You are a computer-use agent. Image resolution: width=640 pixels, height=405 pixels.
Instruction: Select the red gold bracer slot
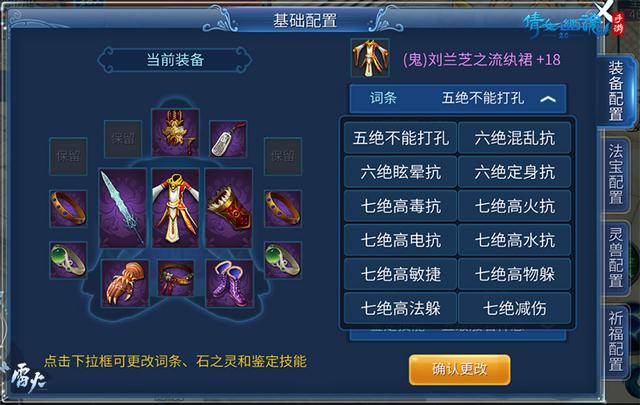(x=229, y=208)
